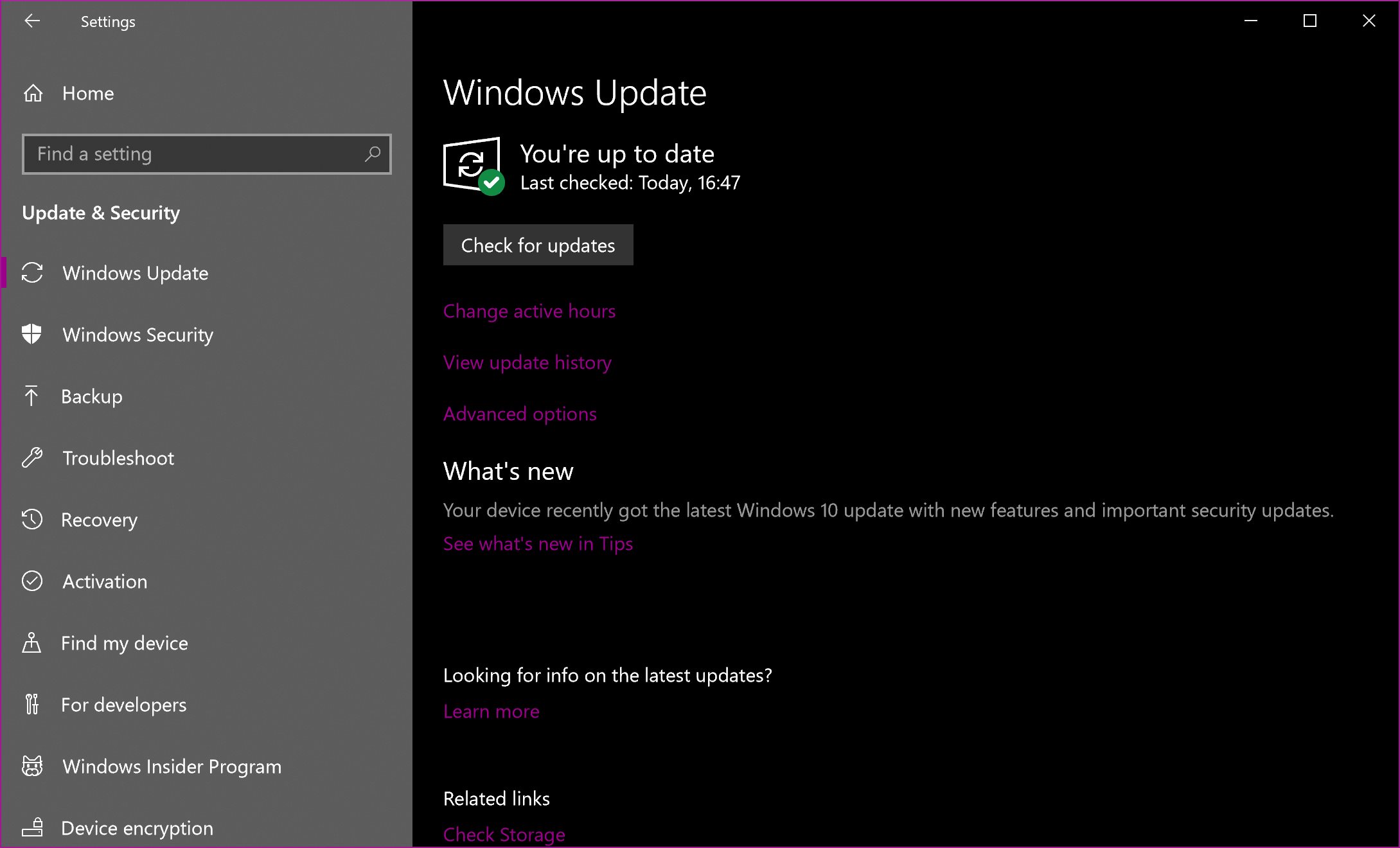Click the Device encryption lock icon

[x=32, y=827]
